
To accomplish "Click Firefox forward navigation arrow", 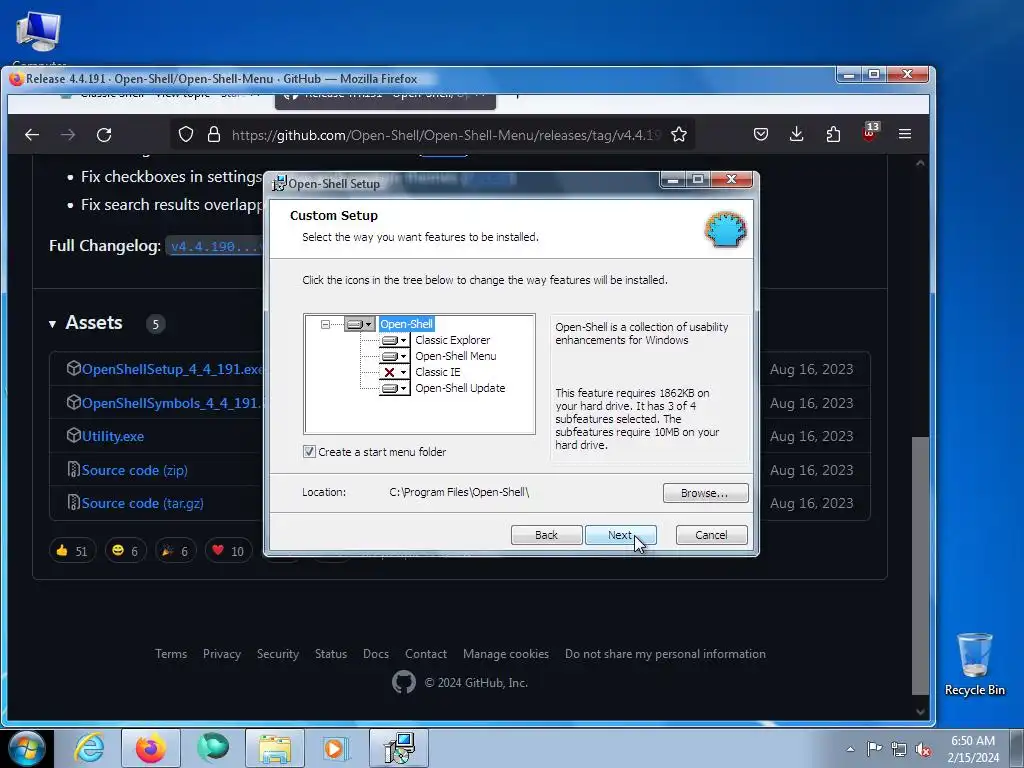I will pos(68,135).
